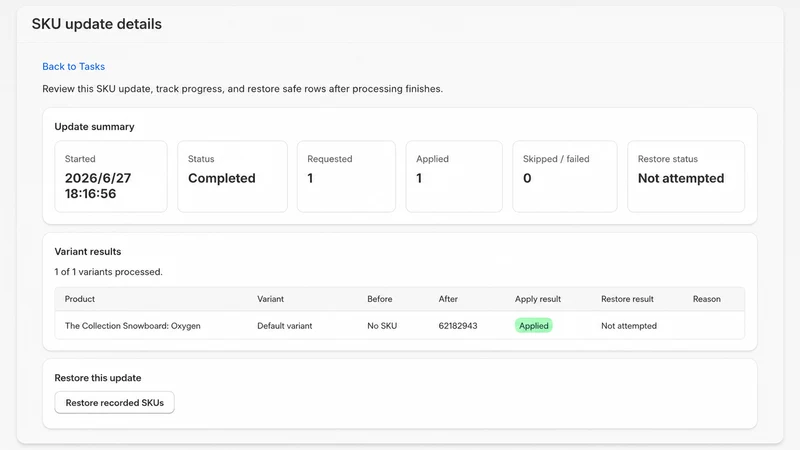Viewport: 800px width, 450px height.
Task: Select the SKU update details page title
Action: (x=96, y=24)
